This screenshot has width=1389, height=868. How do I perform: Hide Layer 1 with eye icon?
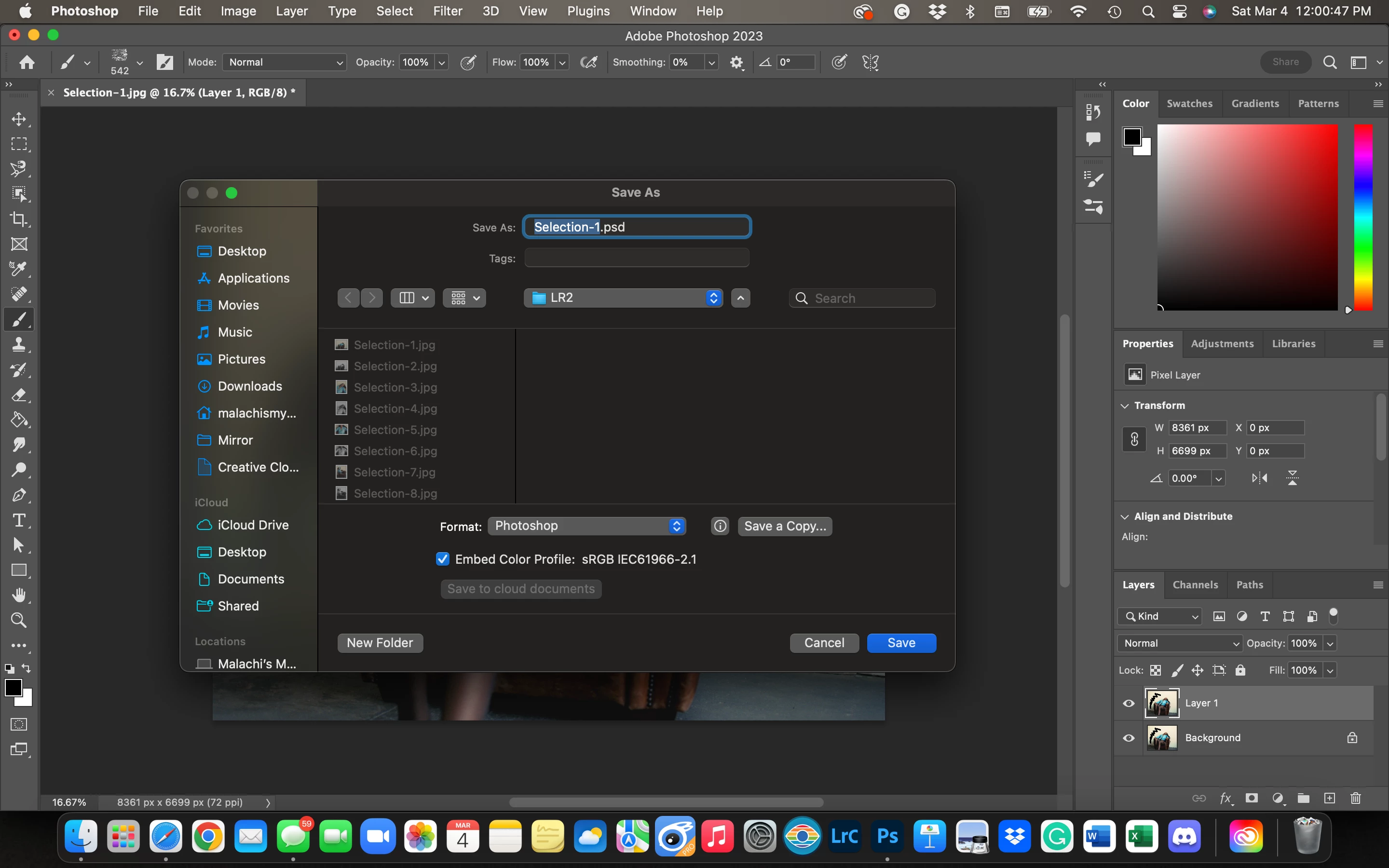1129,703
